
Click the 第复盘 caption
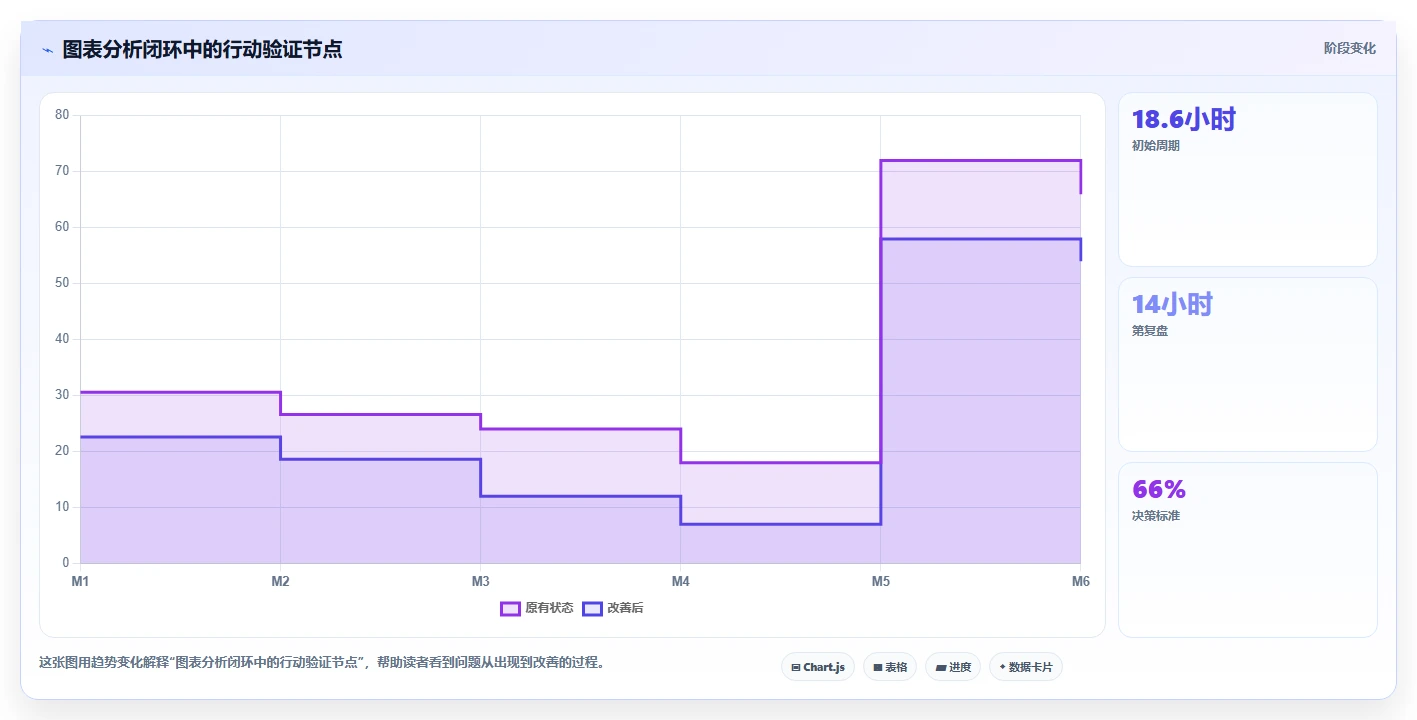pos(1150,331)
